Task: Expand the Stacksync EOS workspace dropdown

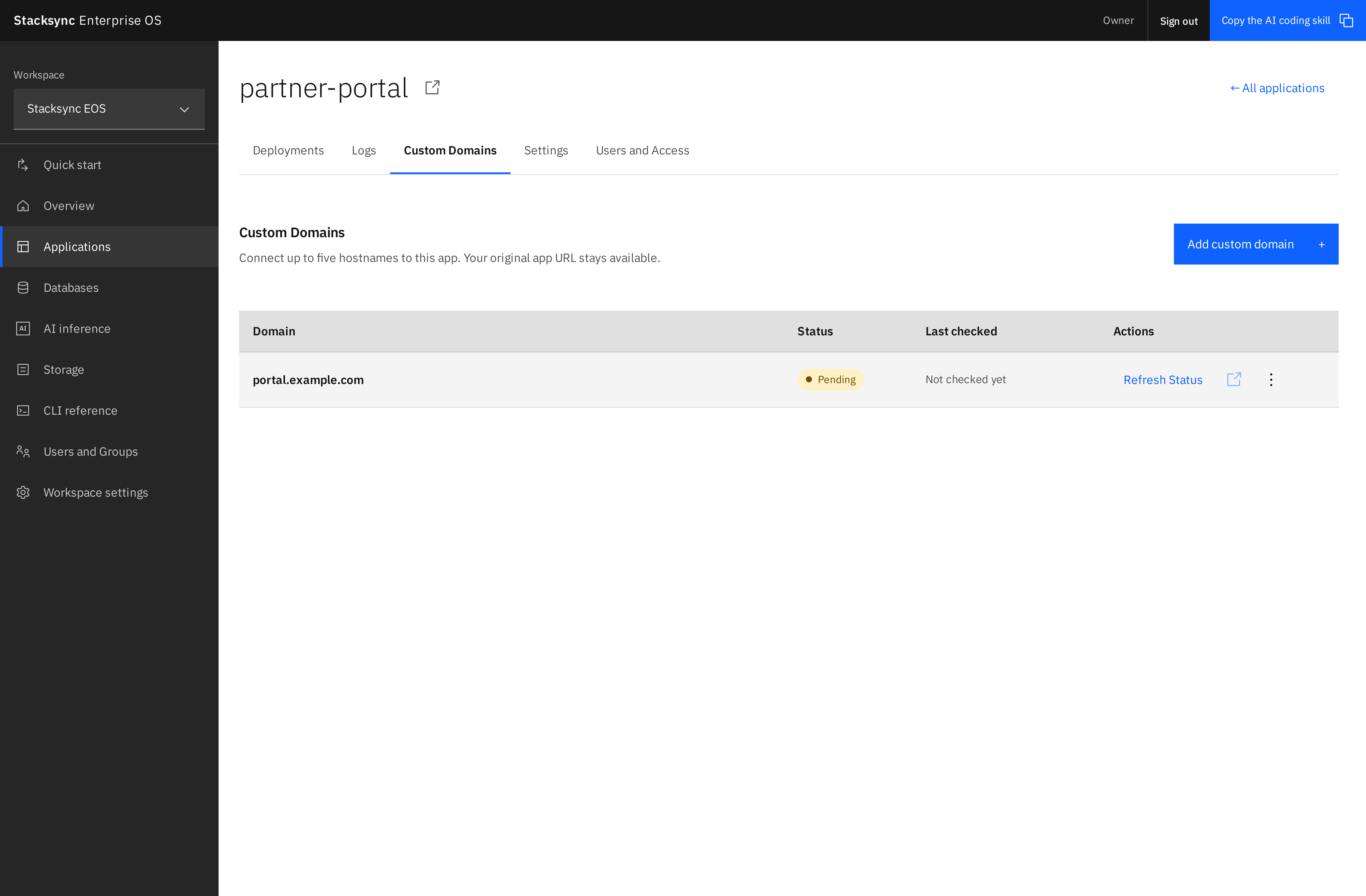Action: point(109,109)
